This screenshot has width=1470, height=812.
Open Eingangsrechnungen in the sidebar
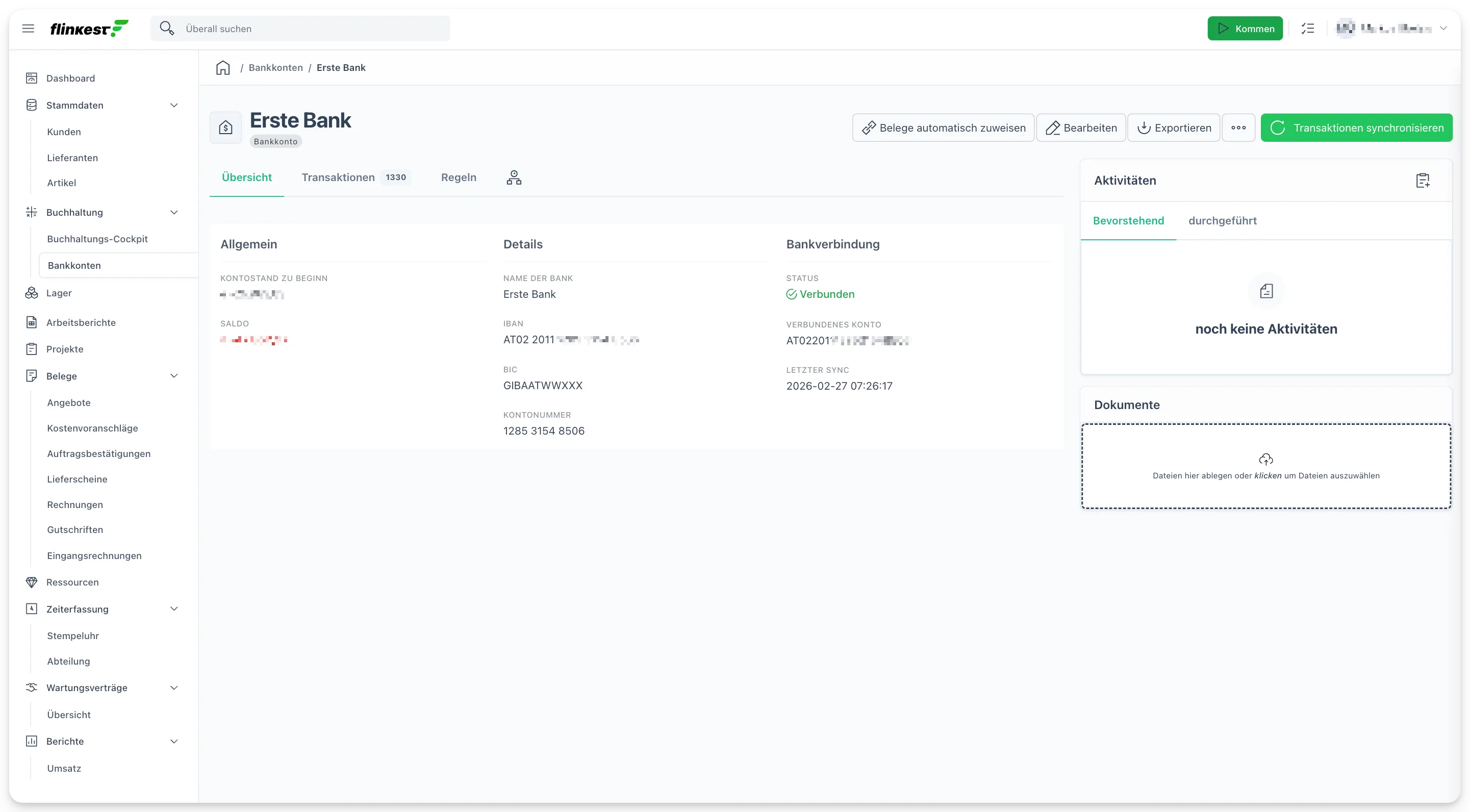click(x=94, y=556)
